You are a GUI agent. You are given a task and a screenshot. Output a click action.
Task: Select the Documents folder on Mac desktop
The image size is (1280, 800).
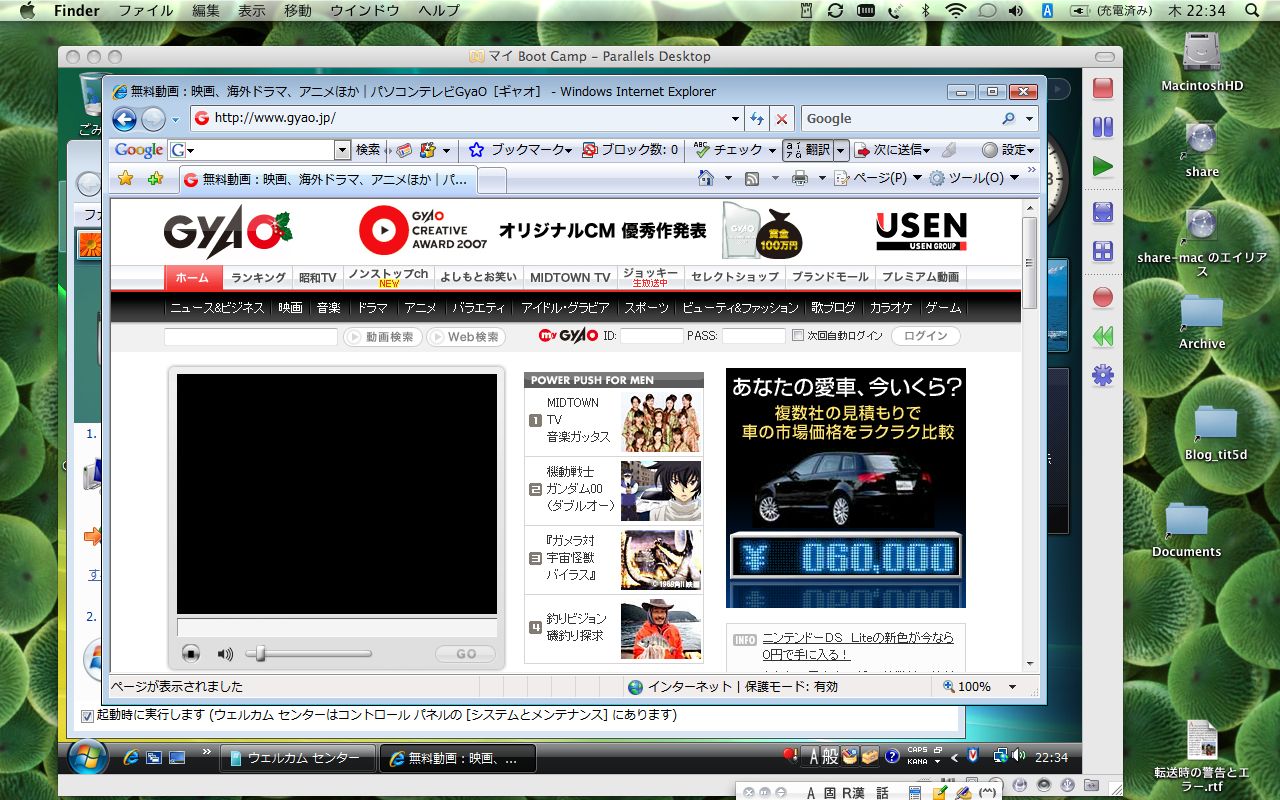coord(1187,529)
